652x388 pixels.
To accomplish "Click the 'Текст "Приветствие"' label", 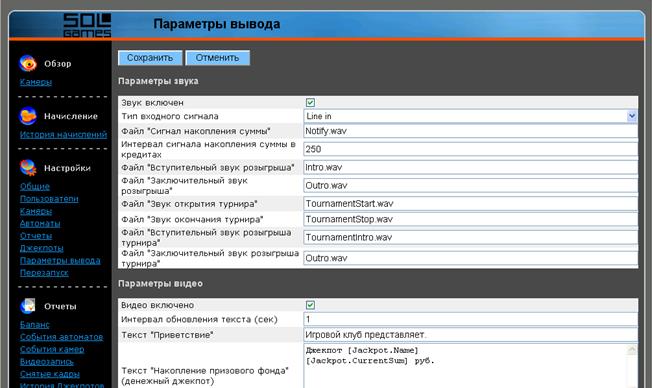I will click(167, 335).
